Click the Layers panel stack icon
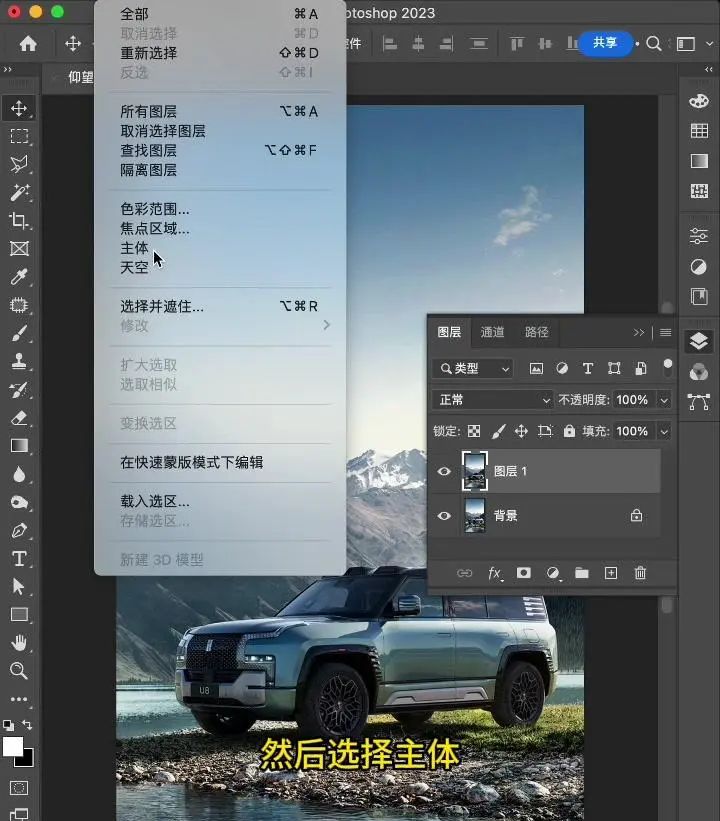The image size is (720, 821). coord(699,341)
